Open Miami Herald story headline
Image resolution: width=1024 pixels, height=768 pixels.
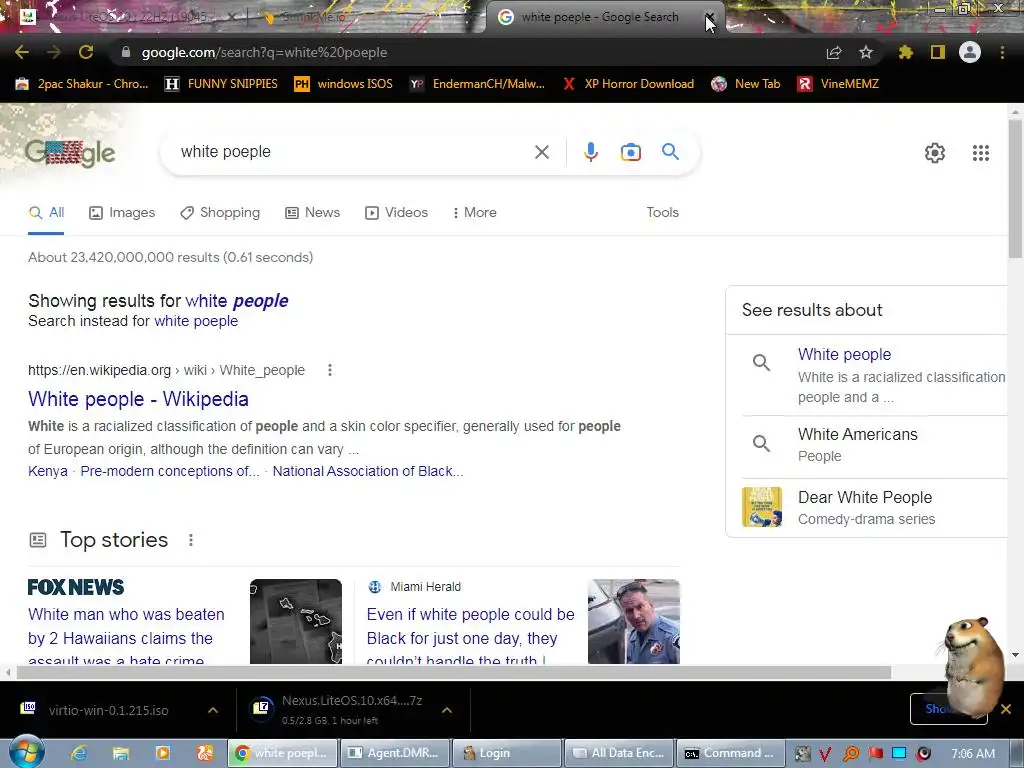coord(470,638)
